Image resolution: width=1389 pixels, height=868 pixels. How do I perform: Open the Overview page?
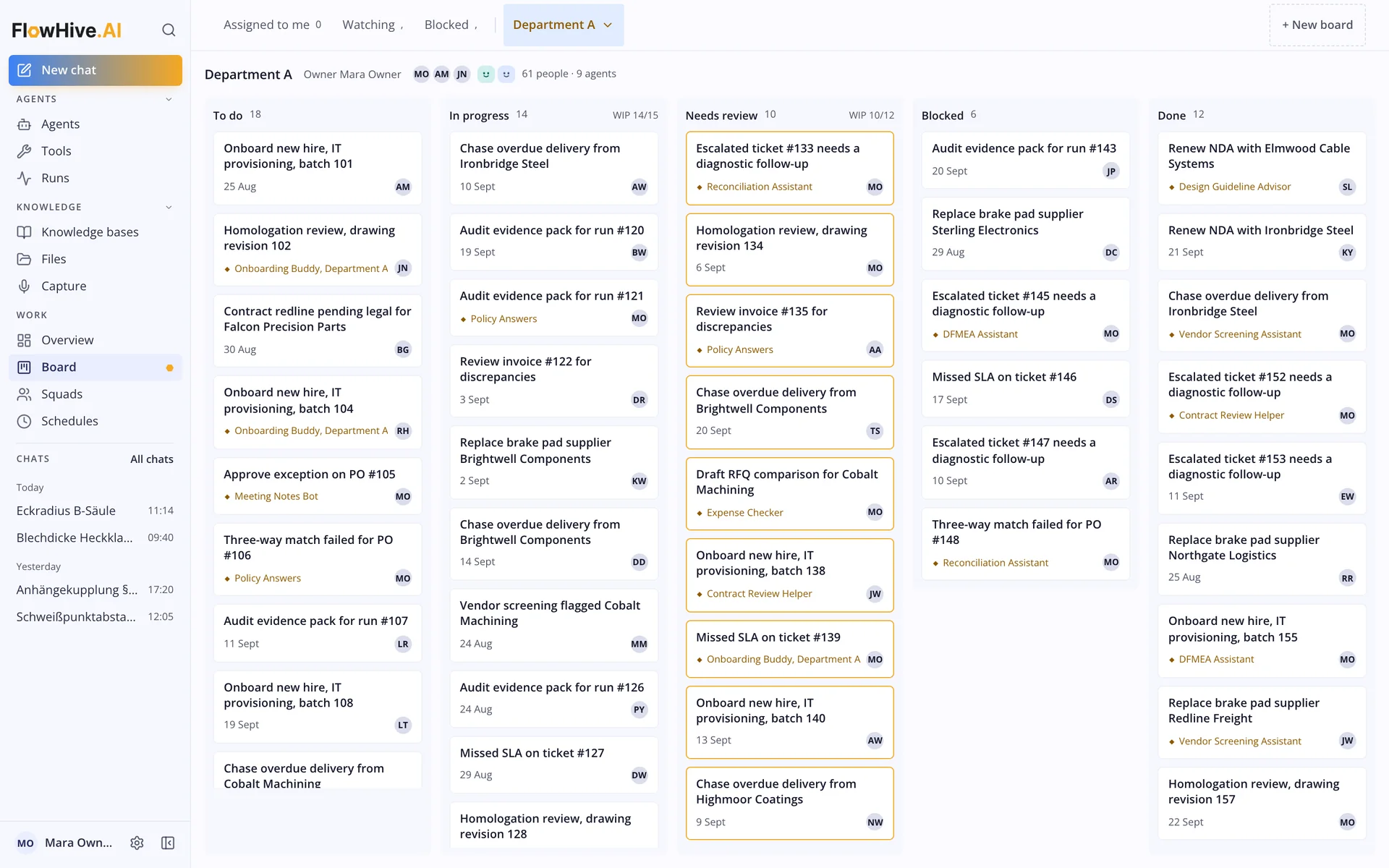click(x=95, y=340)
